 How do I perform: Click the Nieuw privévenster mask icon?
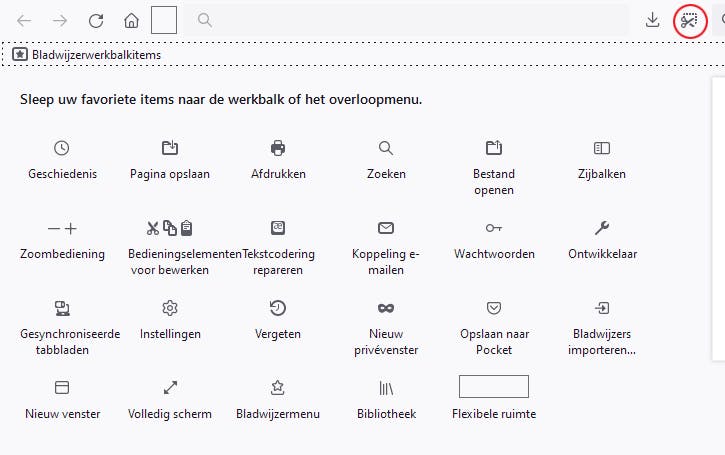(x=386, y=307)
